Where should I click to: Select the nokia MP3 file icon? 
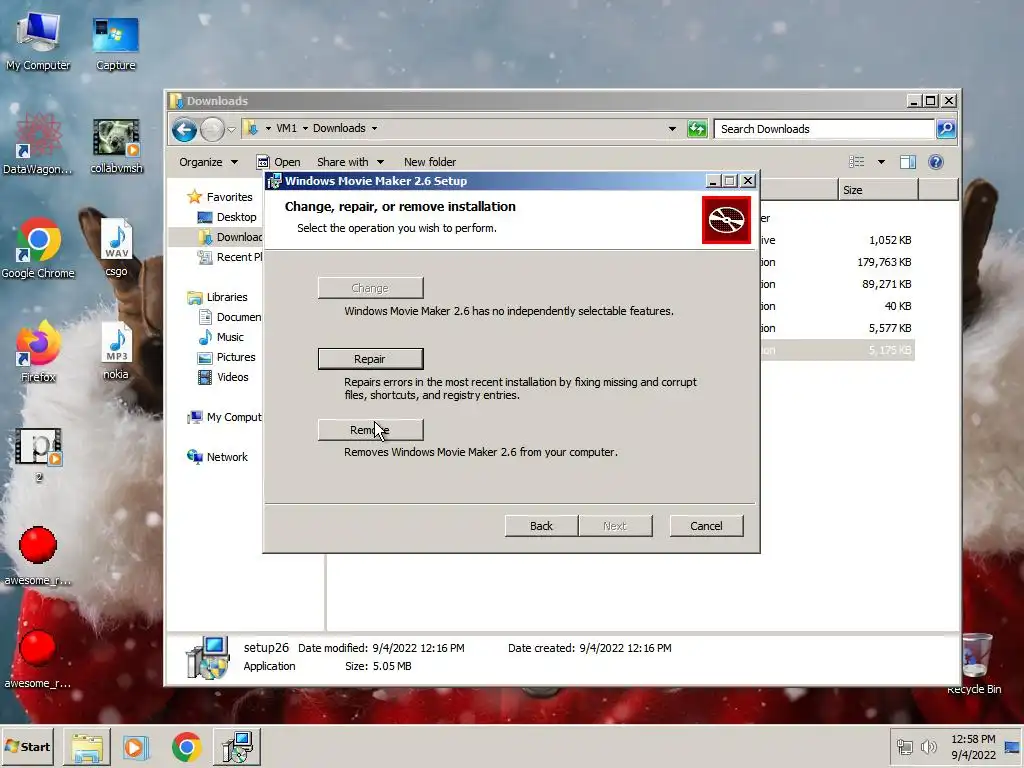tap(116, 351)
